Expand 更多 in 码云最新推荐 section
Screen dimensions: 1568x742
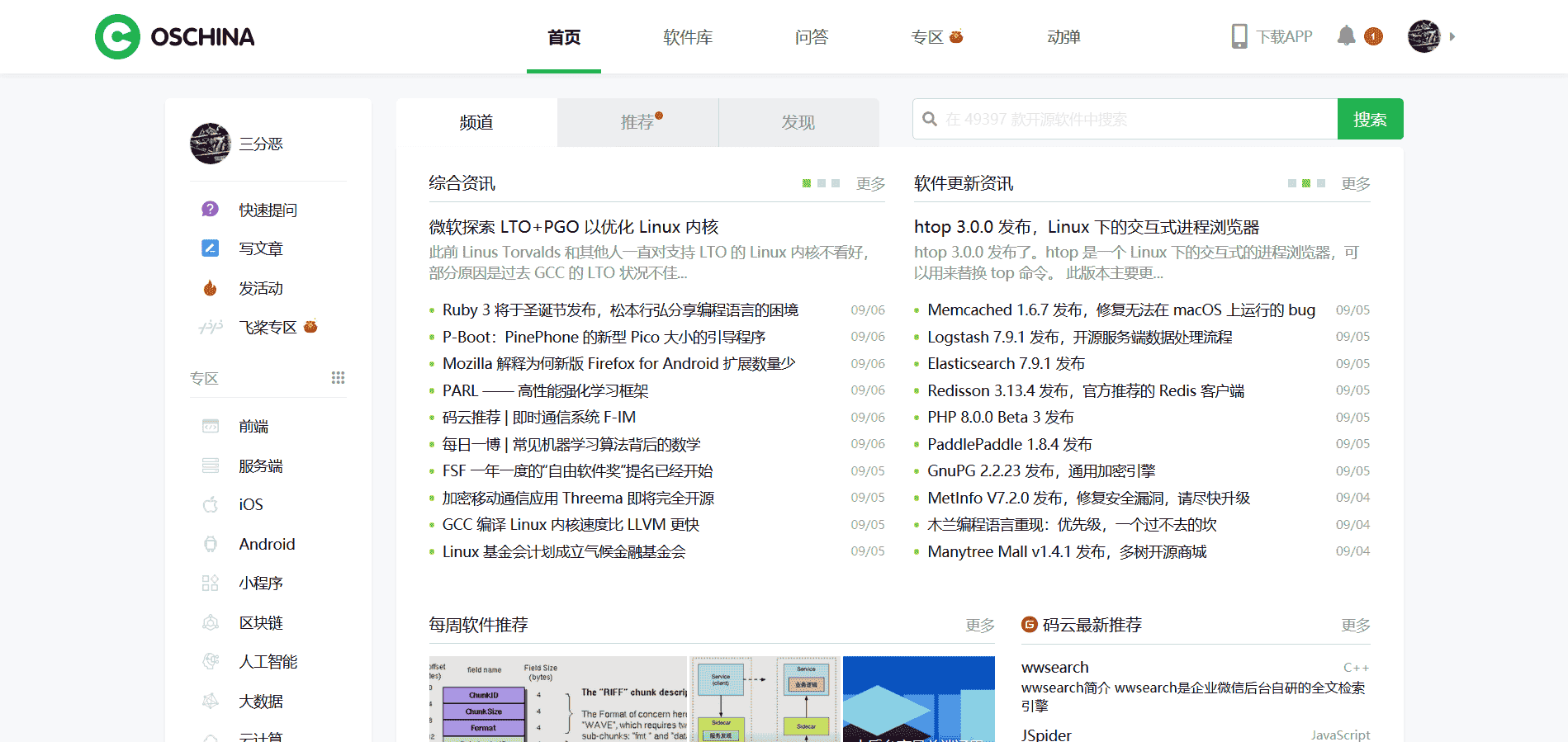tap(1355, 626)
